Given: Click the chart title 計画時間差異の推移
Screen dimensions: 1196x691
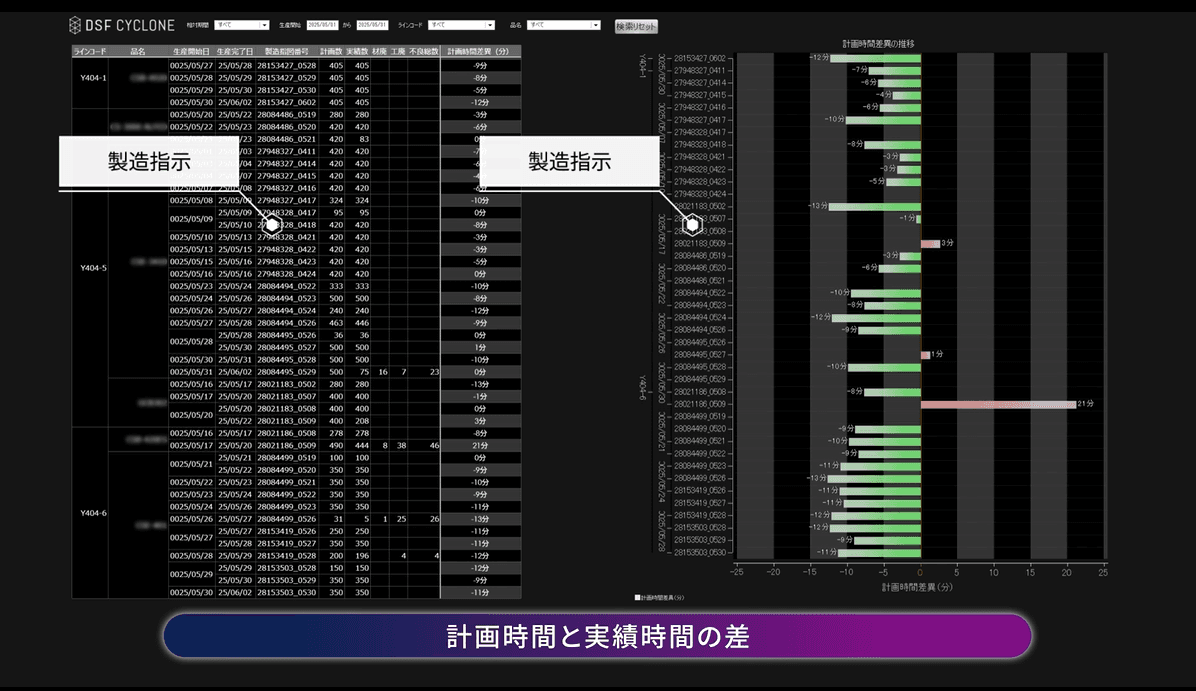Looking at the screenshot, I should click(878, 44).
